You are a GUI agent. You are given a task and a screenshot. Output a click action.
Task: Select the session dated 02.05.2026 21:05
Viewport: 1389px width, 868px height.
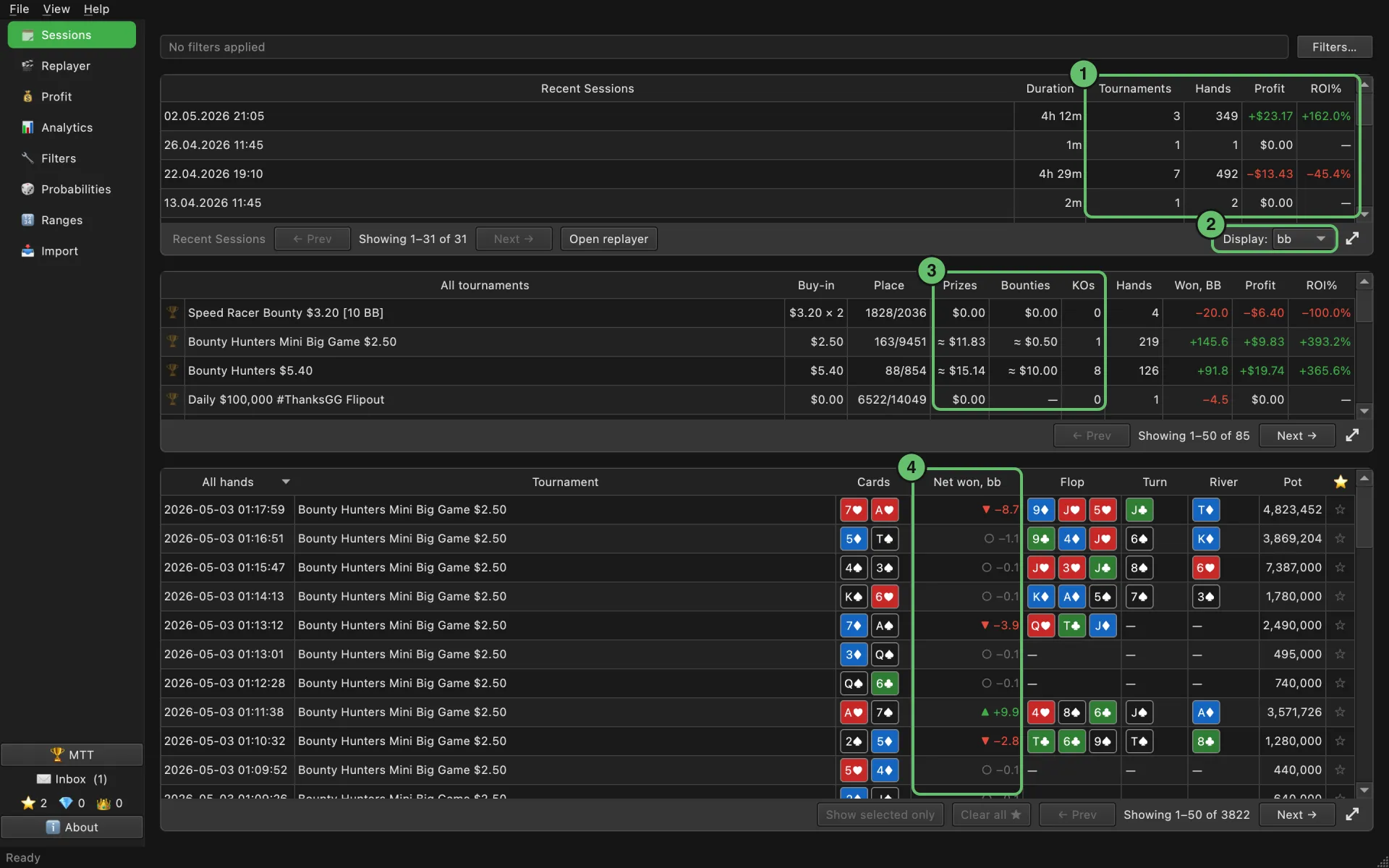click(x=757, y=116)
